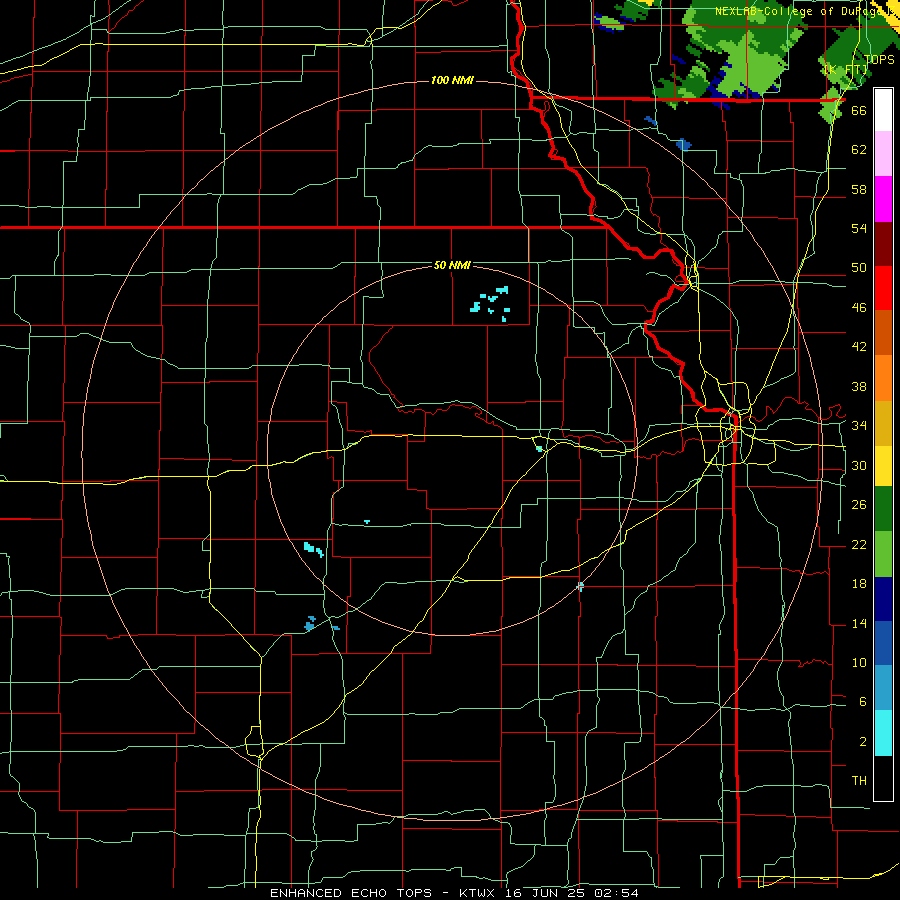Screen dimensions: 900x900
Task: Click the legend value "58"
Action: tap(859, 189)
